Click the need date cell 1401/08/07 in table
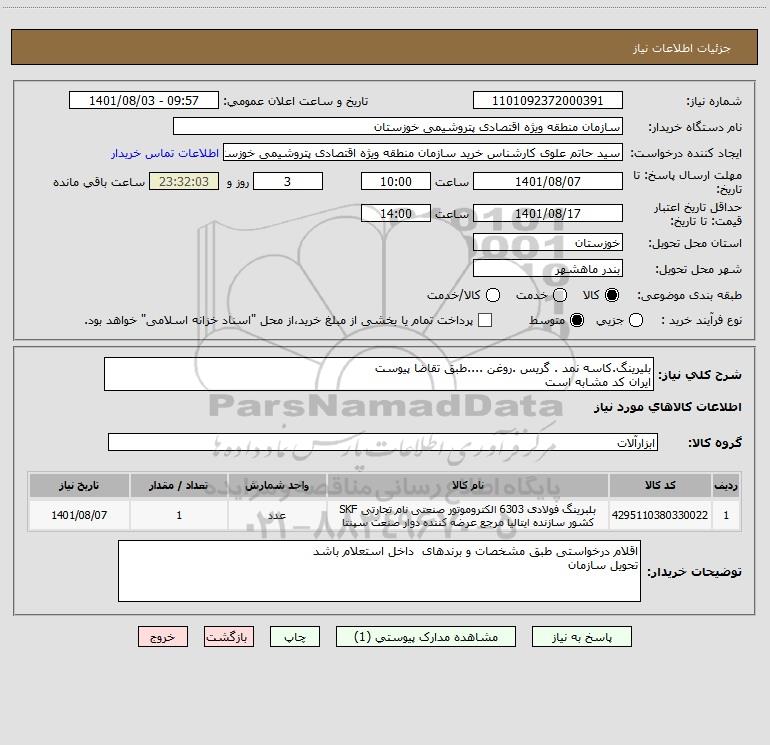Image resolution: width=770 pixels, height=745 pixels. point(79,515)
